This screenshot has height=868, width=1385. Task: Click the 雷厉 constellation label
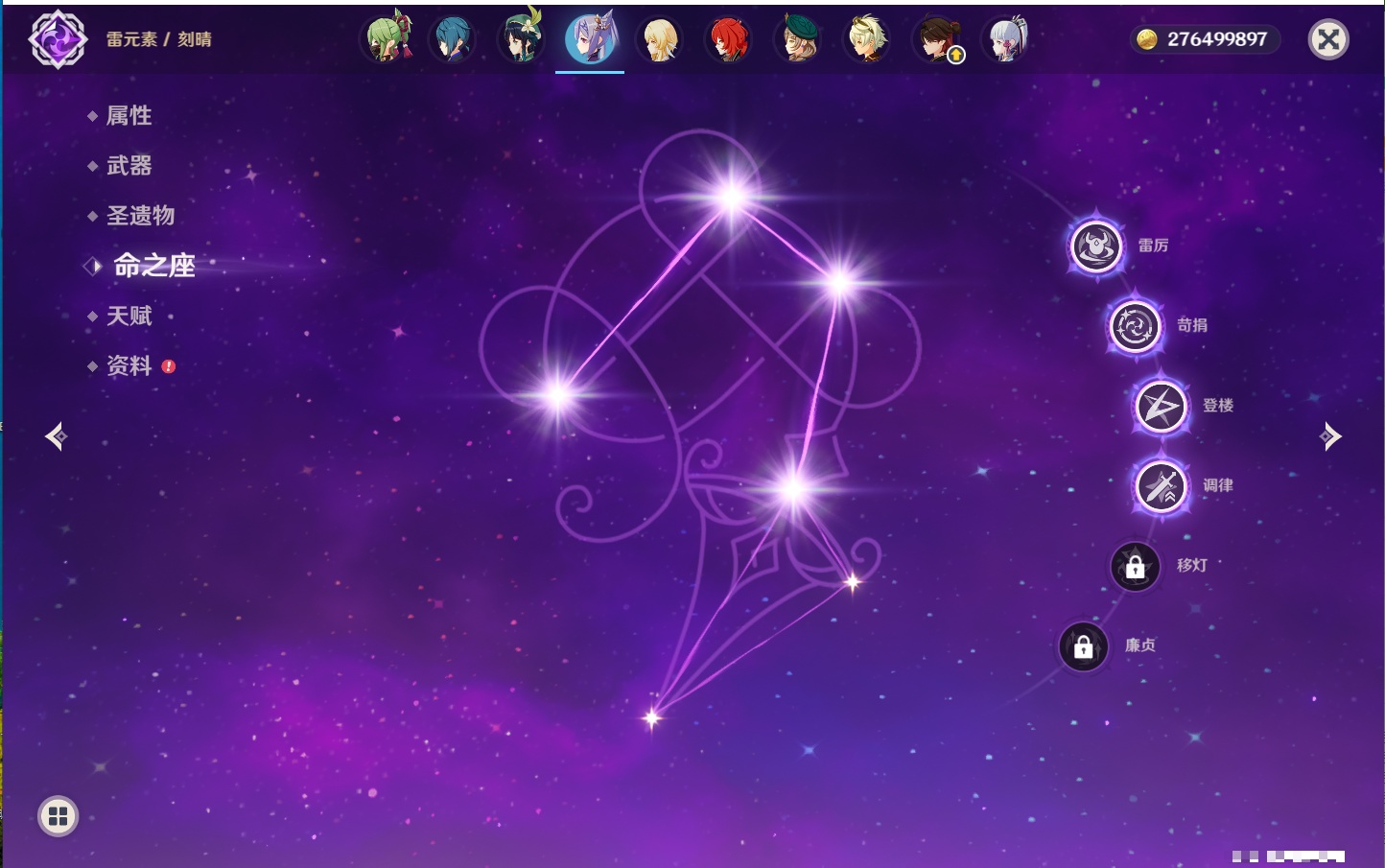point(1153,246)
